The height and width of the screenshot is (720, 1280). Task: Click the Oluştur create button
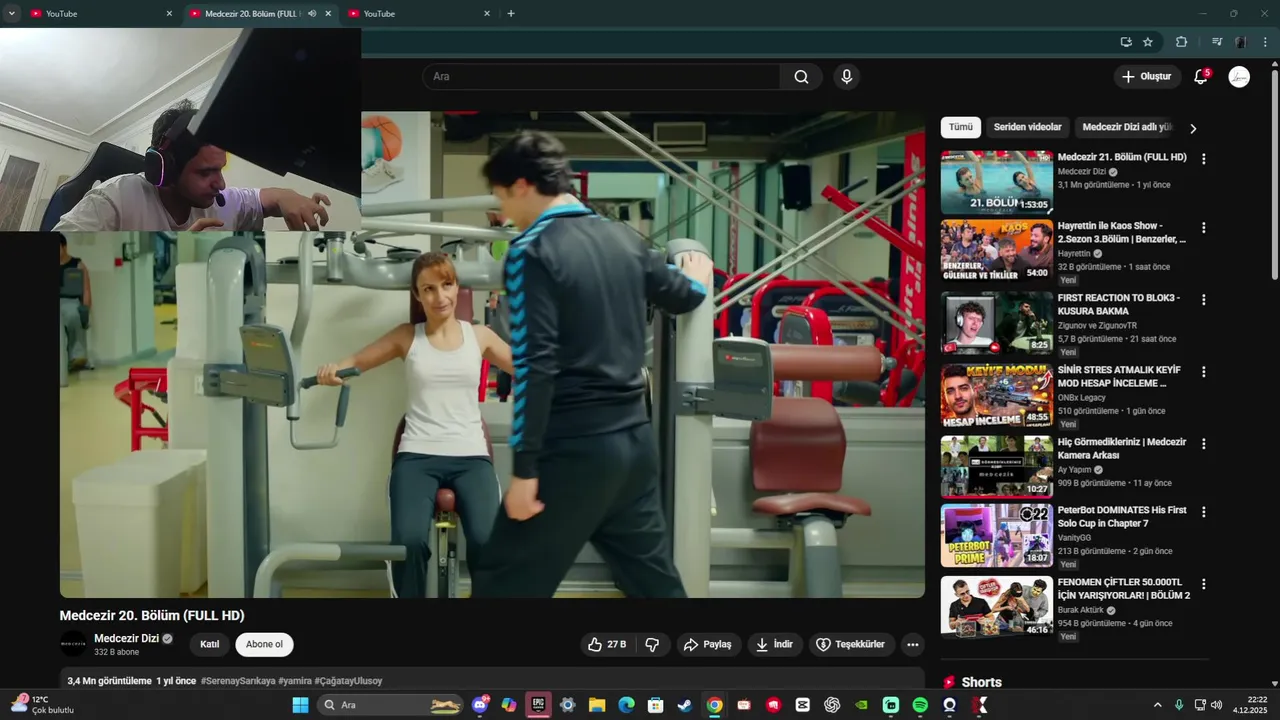[x=1146, y=77]
